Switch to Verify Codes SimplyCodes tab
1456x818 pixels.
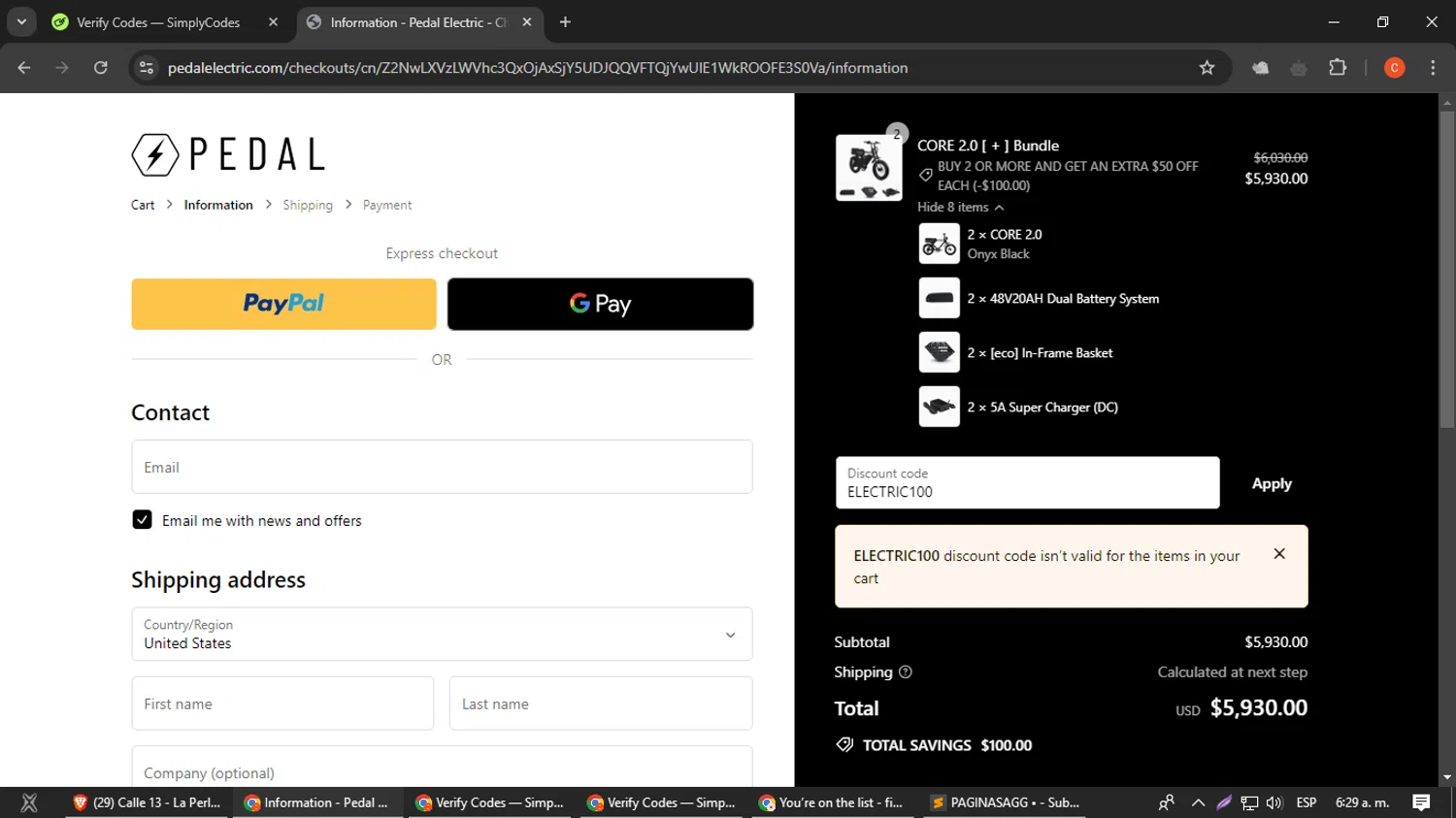164,22
